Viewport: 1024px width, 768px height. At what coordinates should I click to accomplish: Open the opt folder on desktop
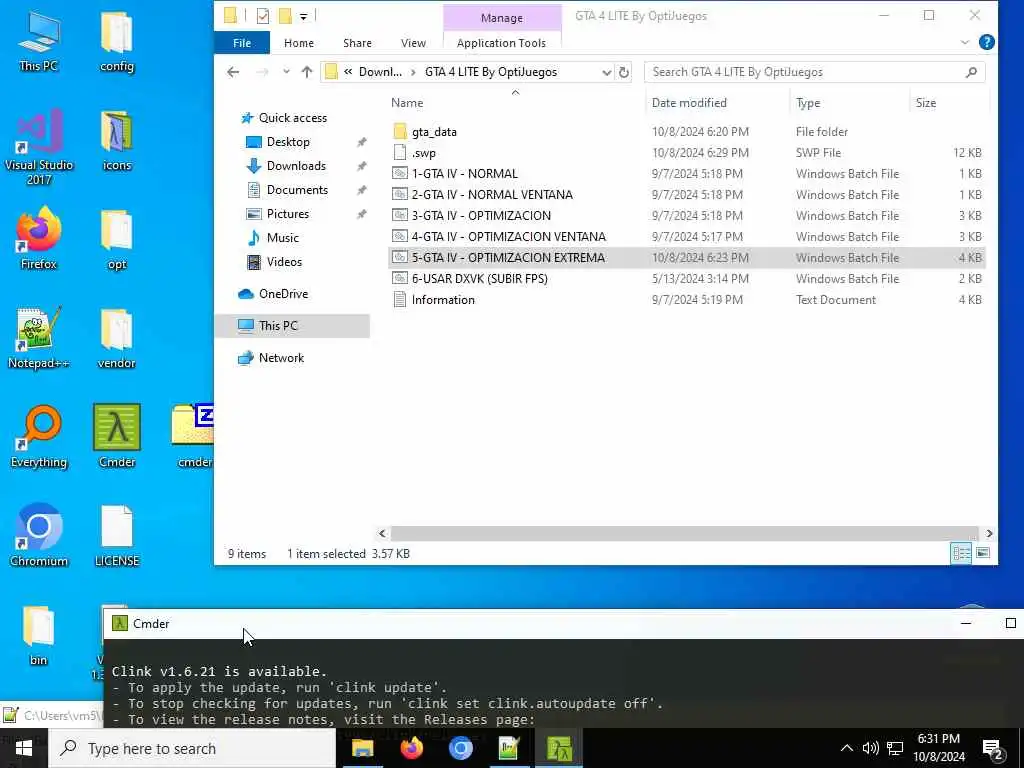pos(117,240)
